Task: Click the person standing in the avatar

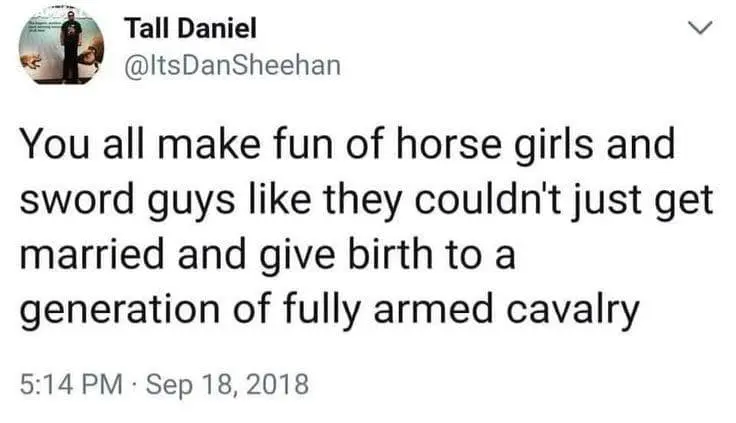Action: [70, 48]
